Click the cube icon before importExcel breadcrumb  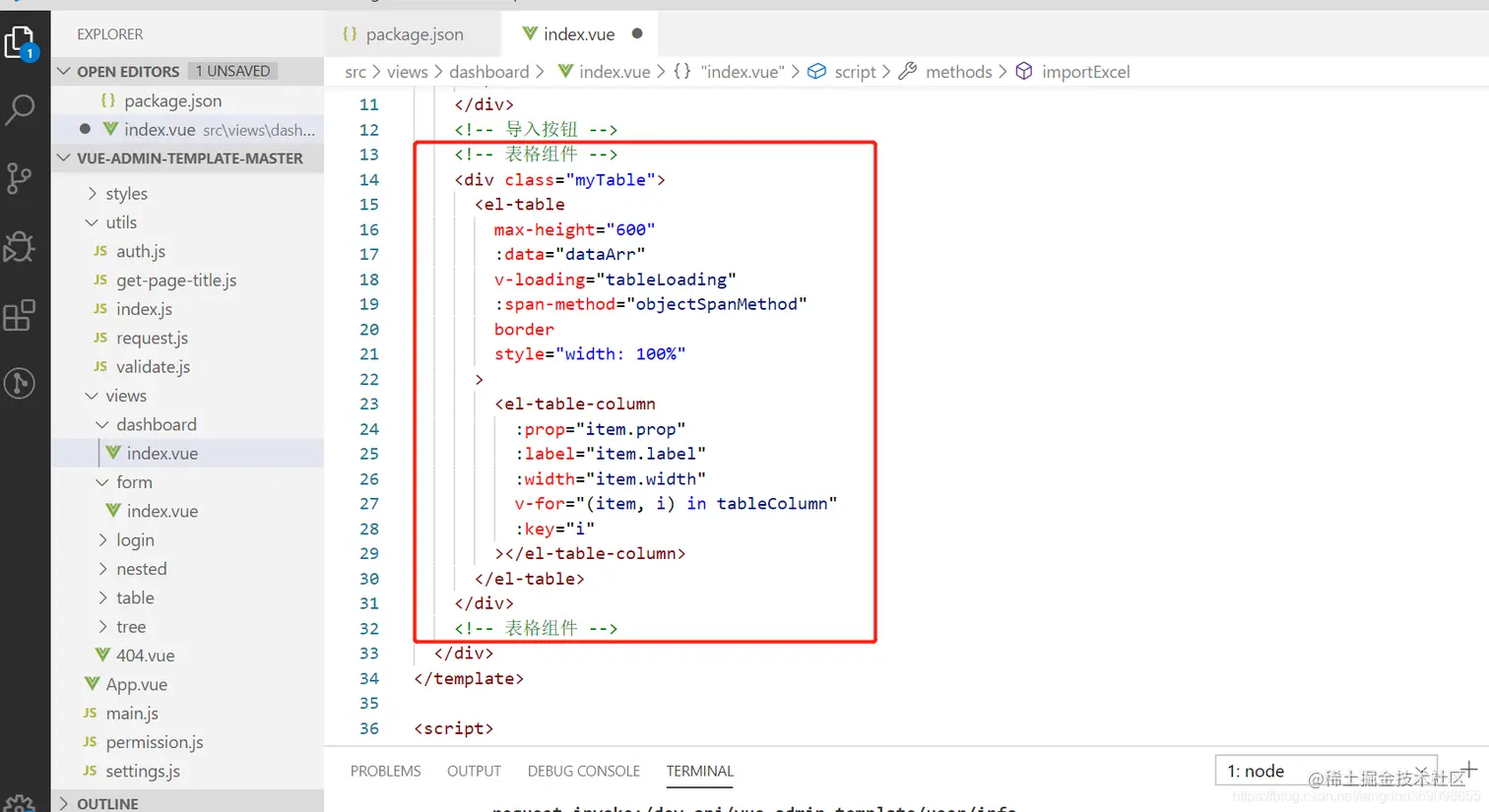pos(1024,71)
